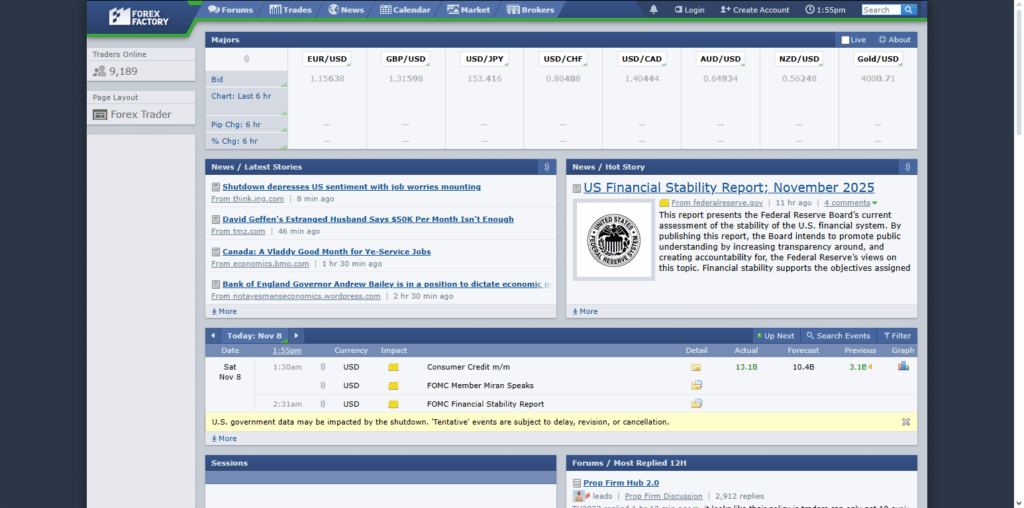Click the Create Account link

click(x=755, y=10)
